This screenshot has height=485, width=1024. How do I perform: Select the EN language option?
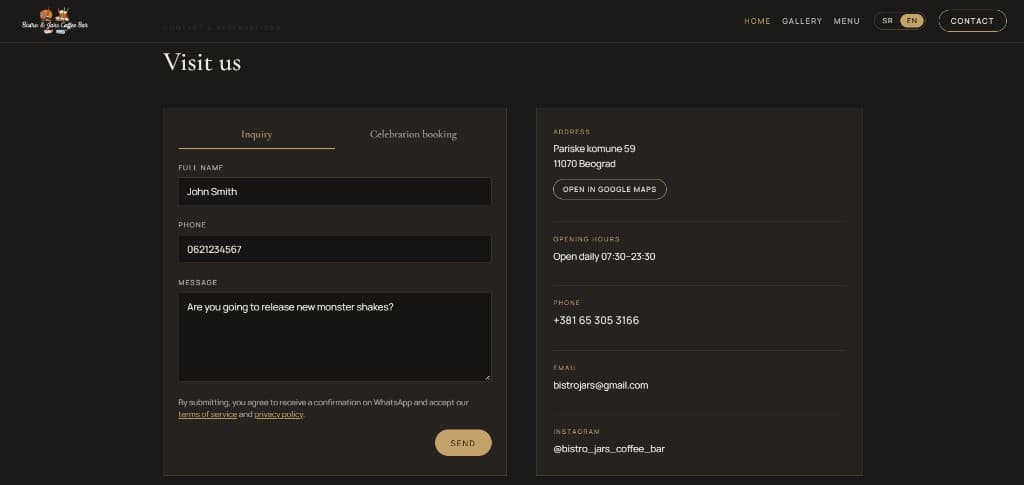912,21
